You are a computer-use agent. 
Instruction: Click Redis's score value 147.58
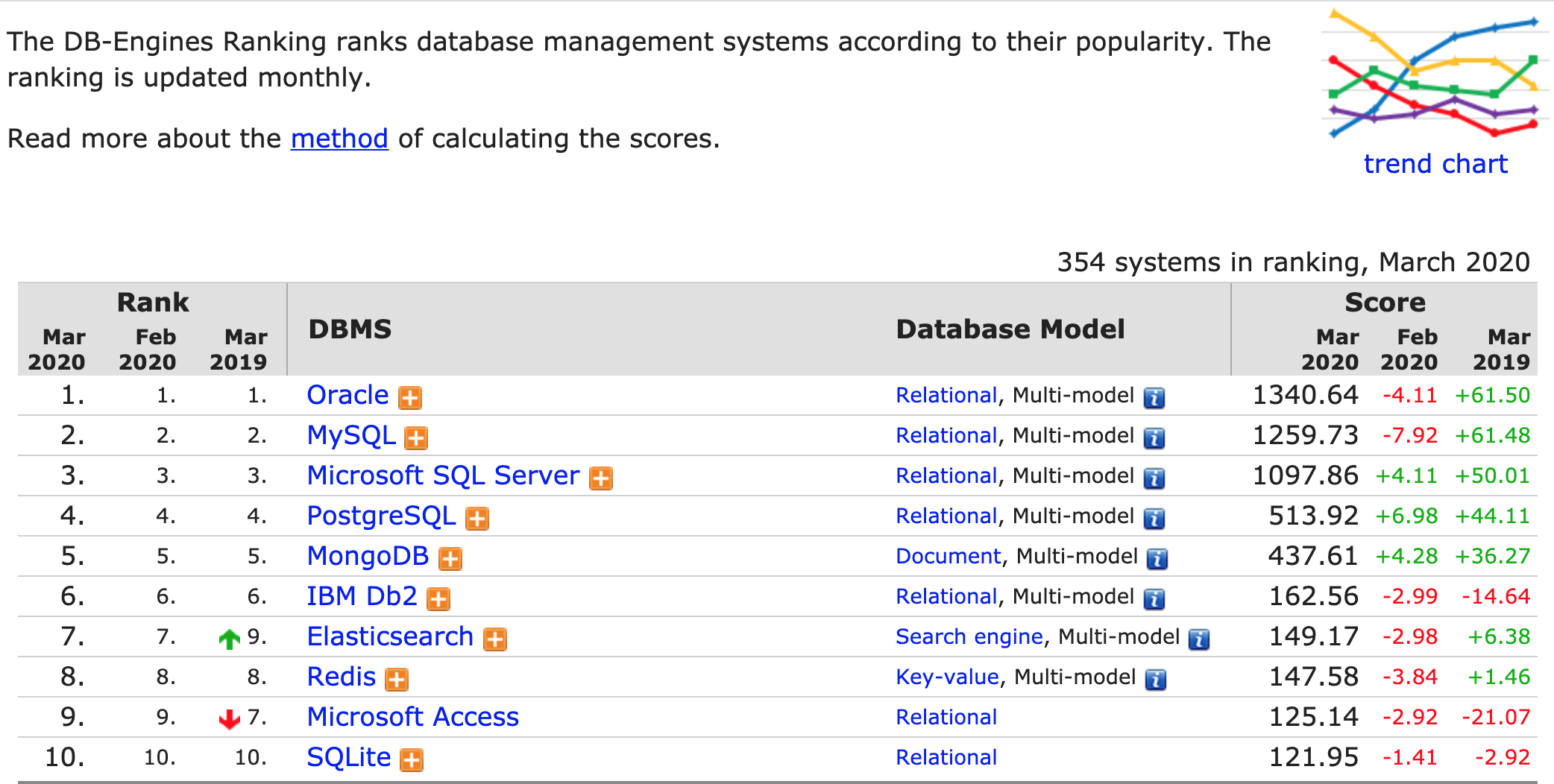[1313, 677]
